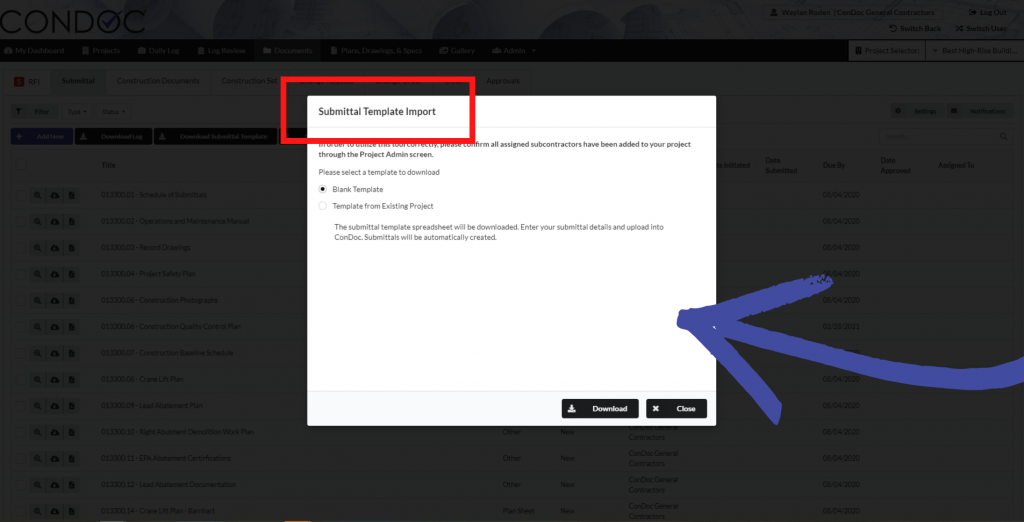Open Plans, Drawings, & Specs menu item
Viewport: 1024px width, 522px height.
coord(377,50)
